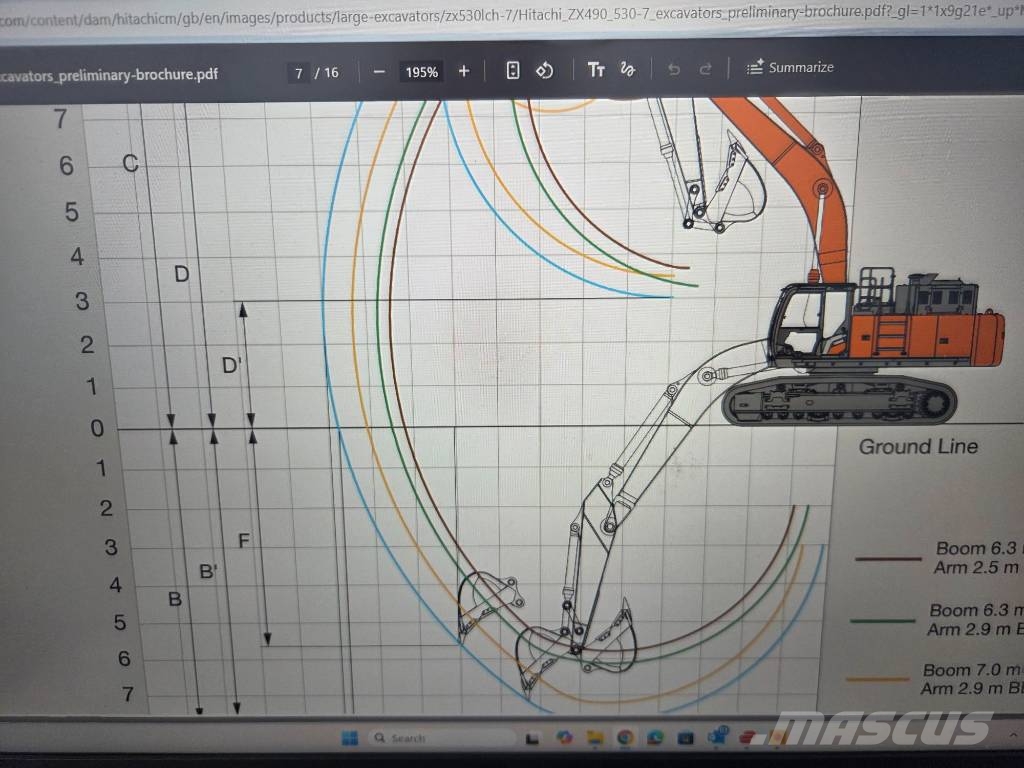
Task: Open Outlook from the taskbar
Action: click(x=718, y=737)
